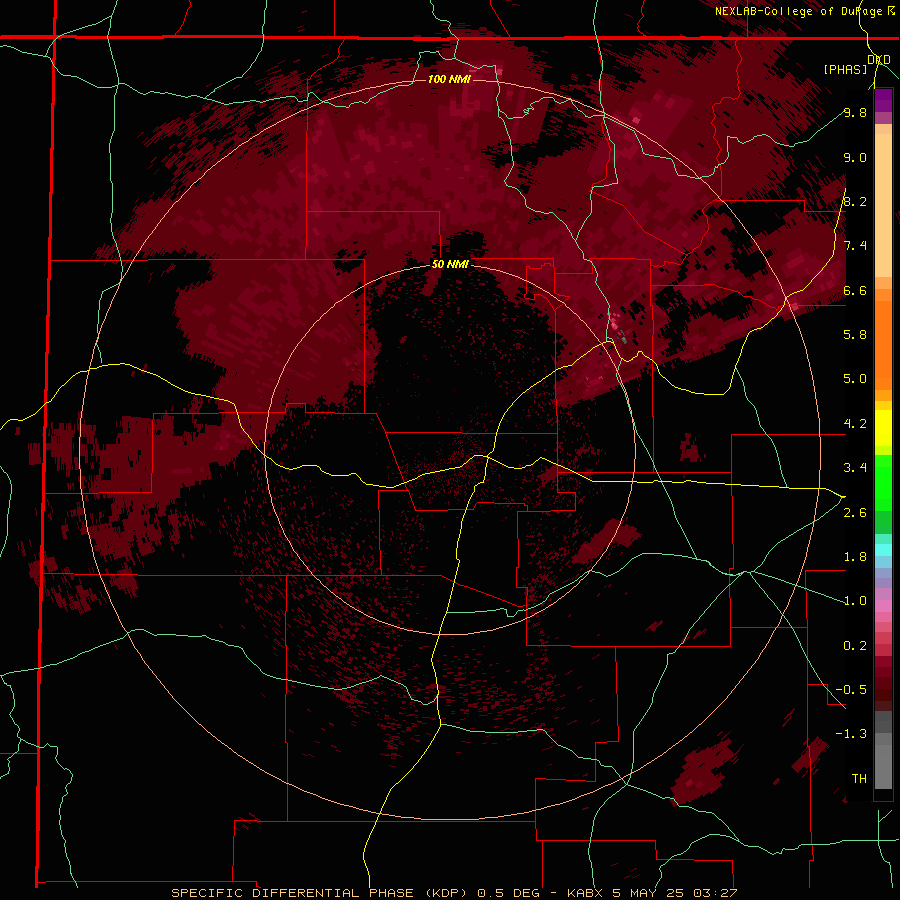Click the KABX radar site identifier
Screen dimensions: 900x900
(584, 893)
